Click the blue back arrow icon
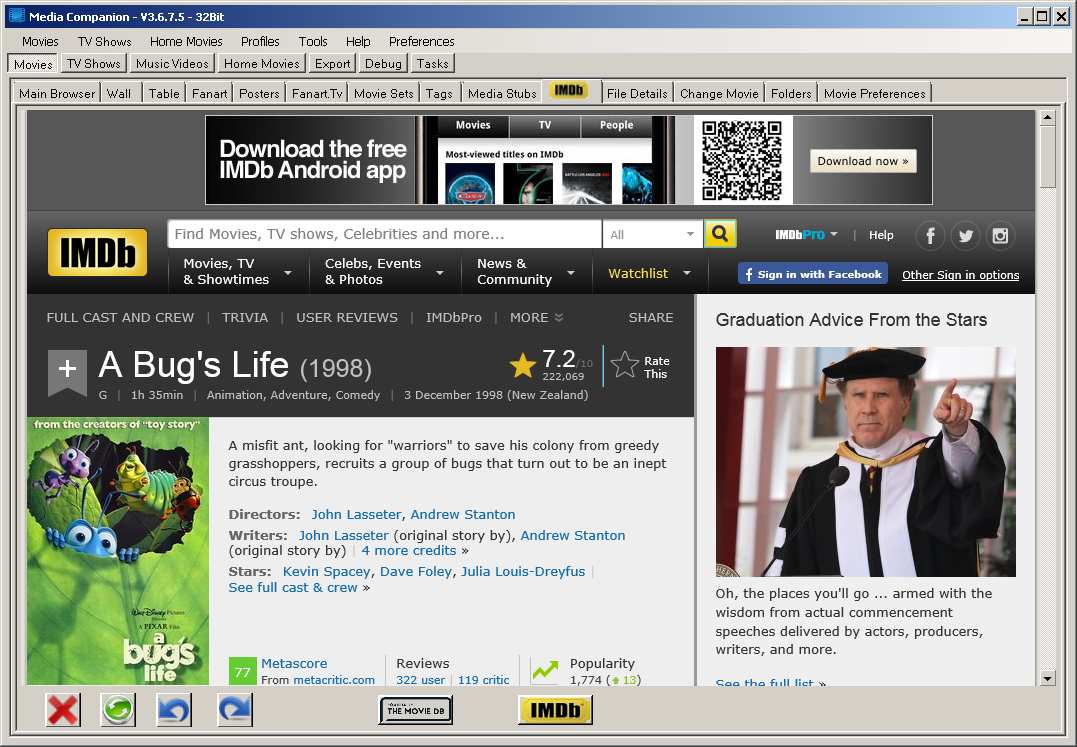This screenshot has height=747, width=1077. coord(174,709)
